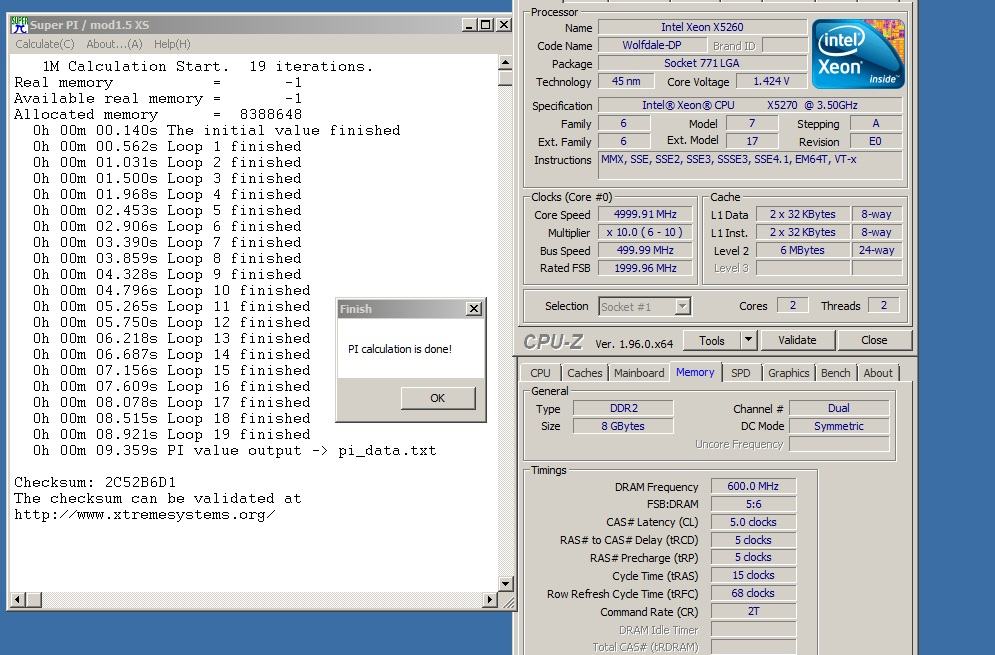Click the CPU-Z logo text

coord(553,342)
